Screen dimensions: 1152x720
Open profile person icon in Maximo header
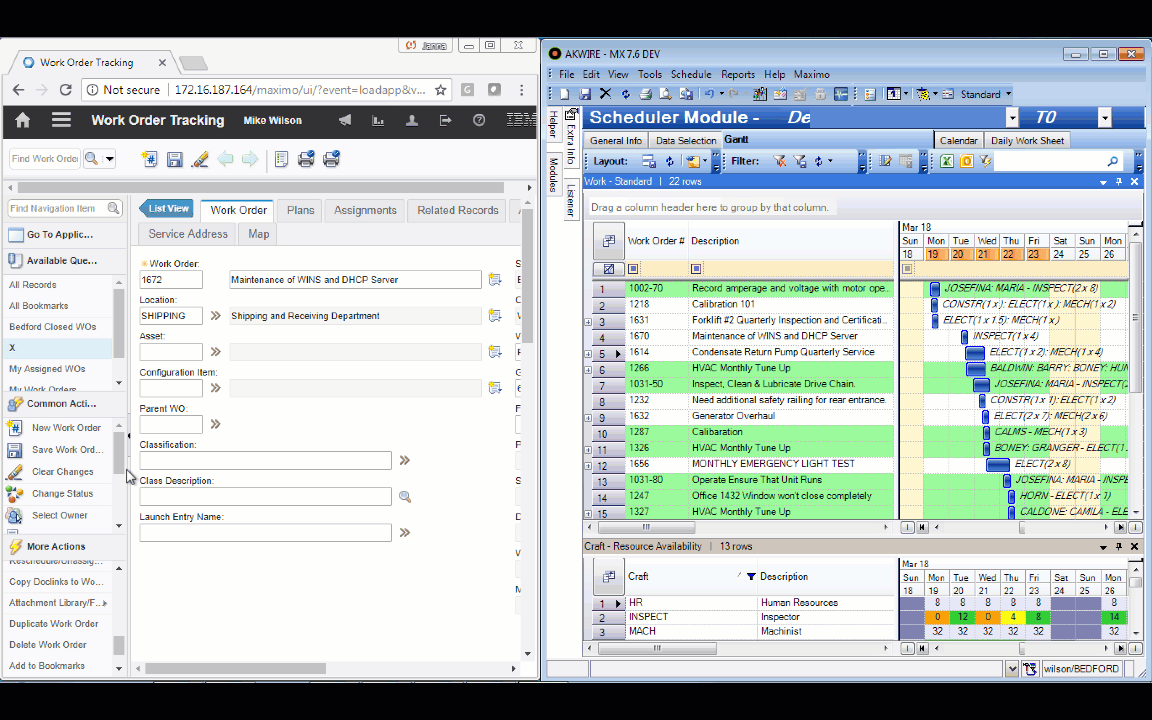411,120
